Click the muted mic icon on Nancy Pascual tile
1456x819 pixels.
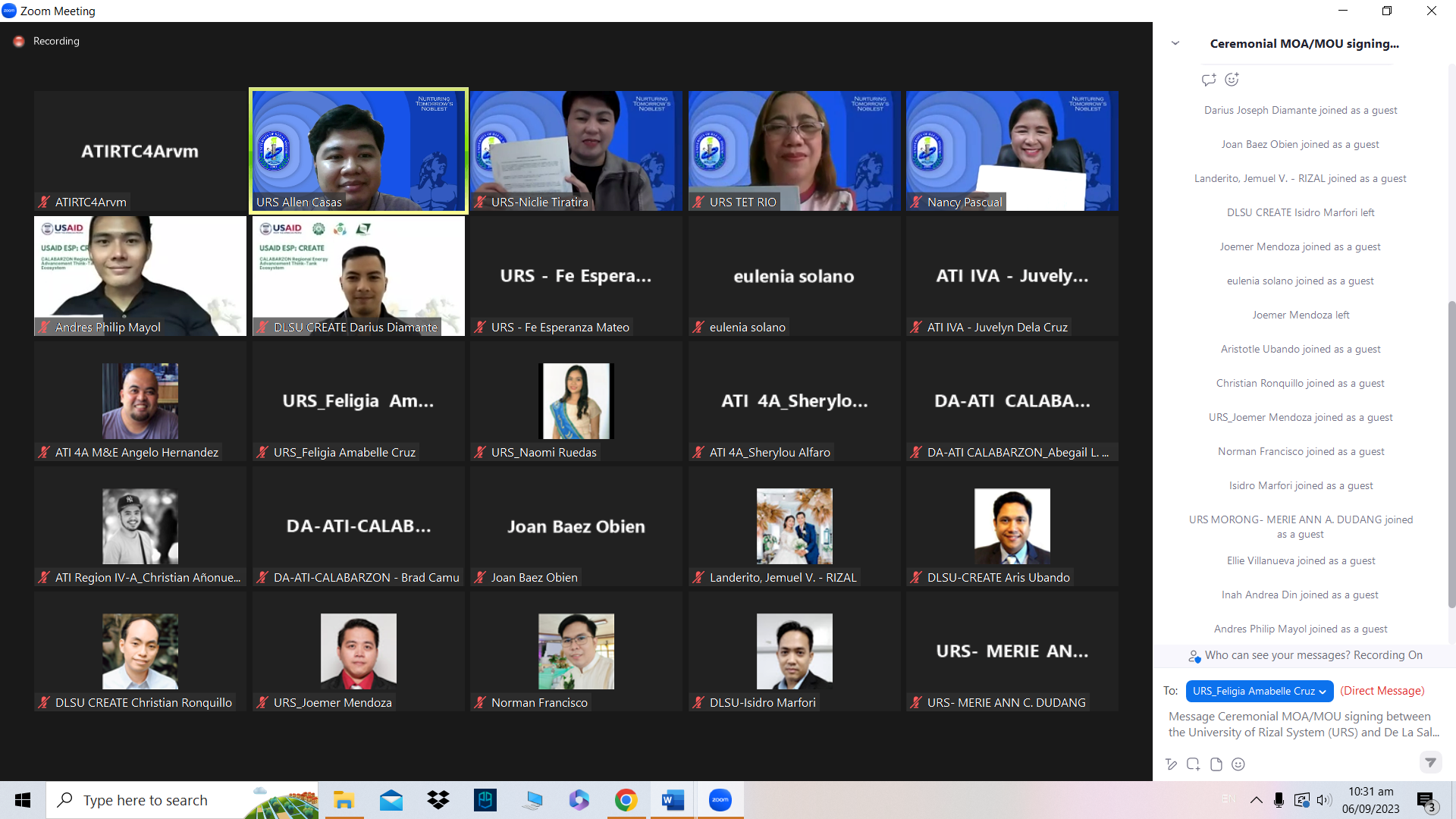pyautogui.click(x=916, y=202)
